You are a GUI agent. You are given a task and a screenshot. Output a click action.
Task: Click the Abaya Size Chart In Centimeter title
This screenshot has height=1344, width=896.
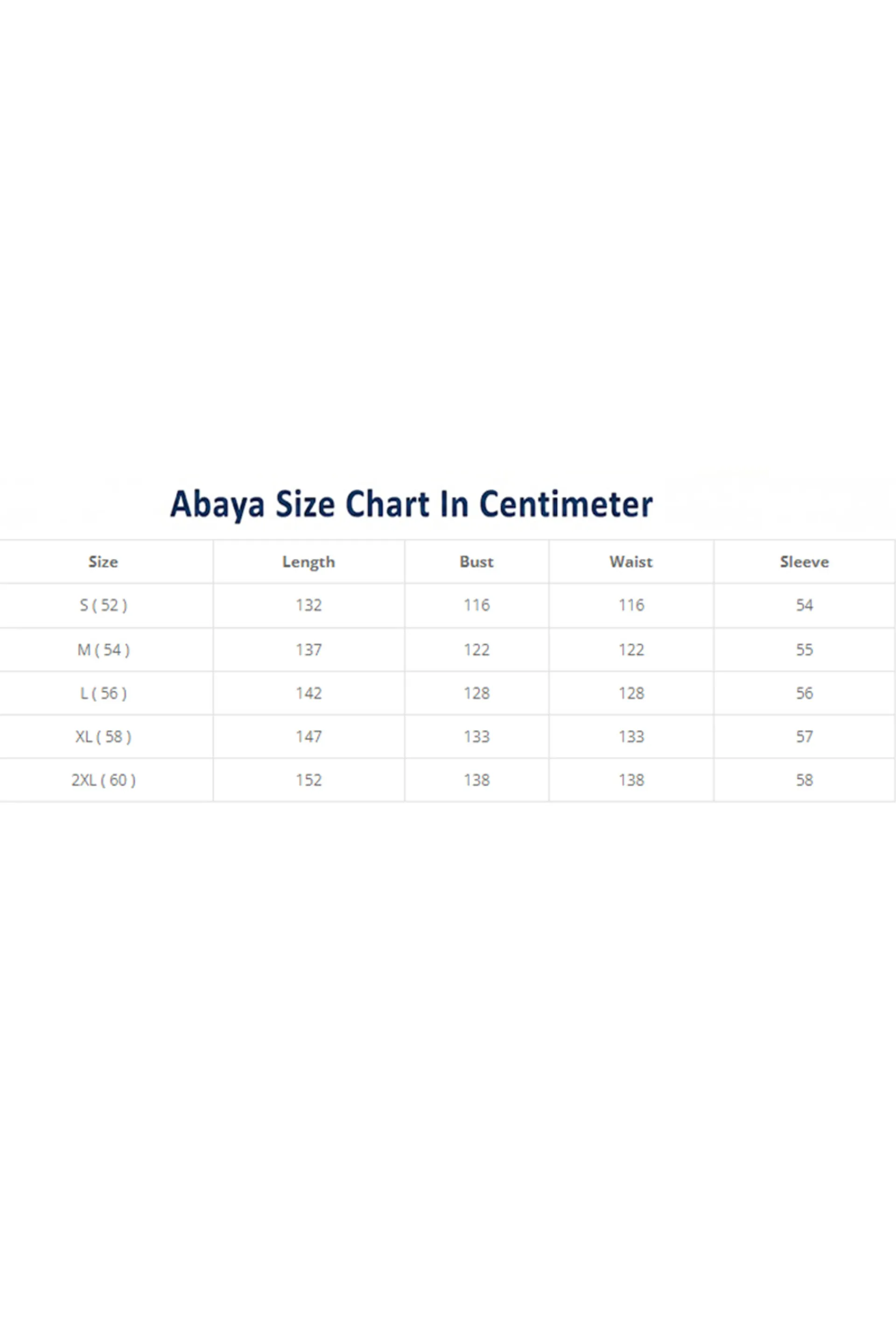(x=412, y=504)
